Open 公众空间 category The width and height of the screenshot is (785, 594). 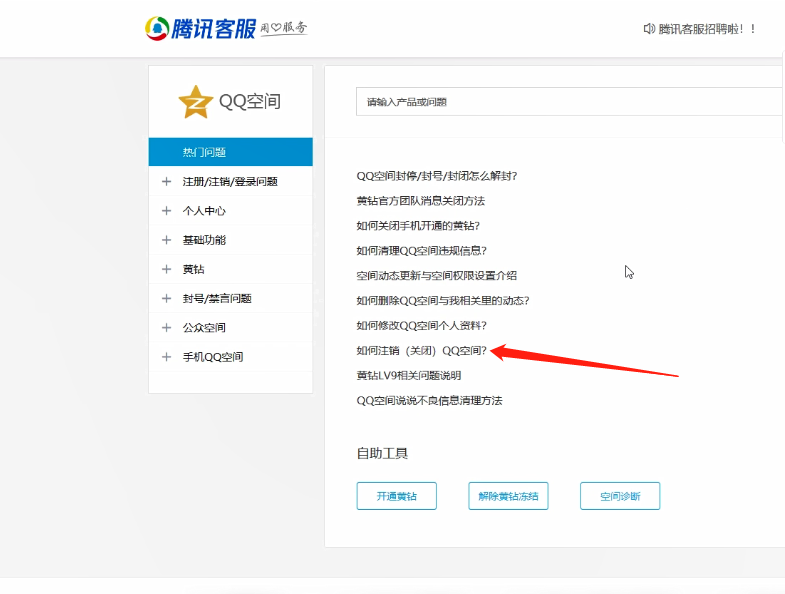tap(204, 328)
